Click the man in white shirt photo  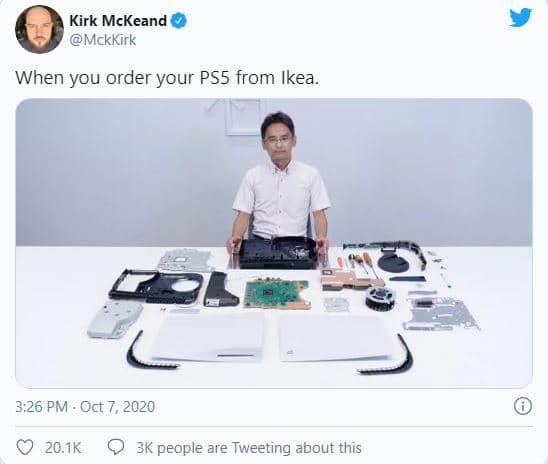coord(281,176)
